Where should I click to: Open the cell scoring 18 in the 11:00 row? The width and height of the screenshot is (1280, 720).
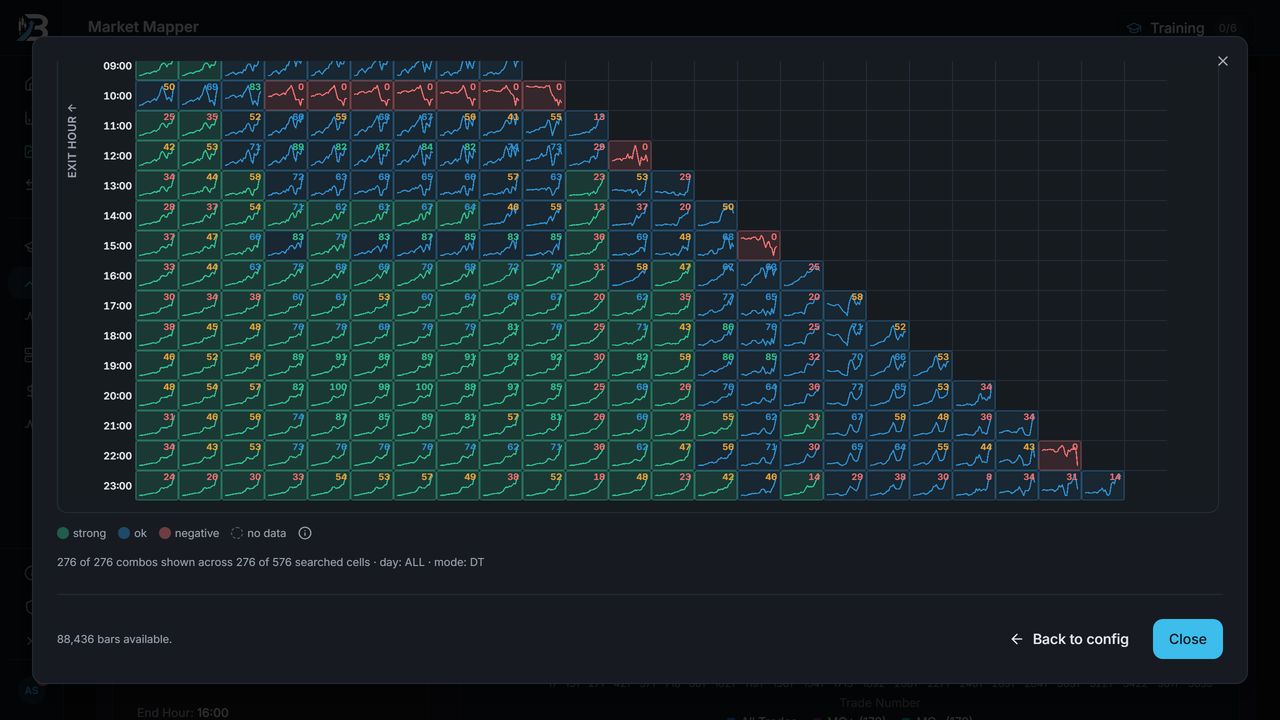click(x=587, y=125)
